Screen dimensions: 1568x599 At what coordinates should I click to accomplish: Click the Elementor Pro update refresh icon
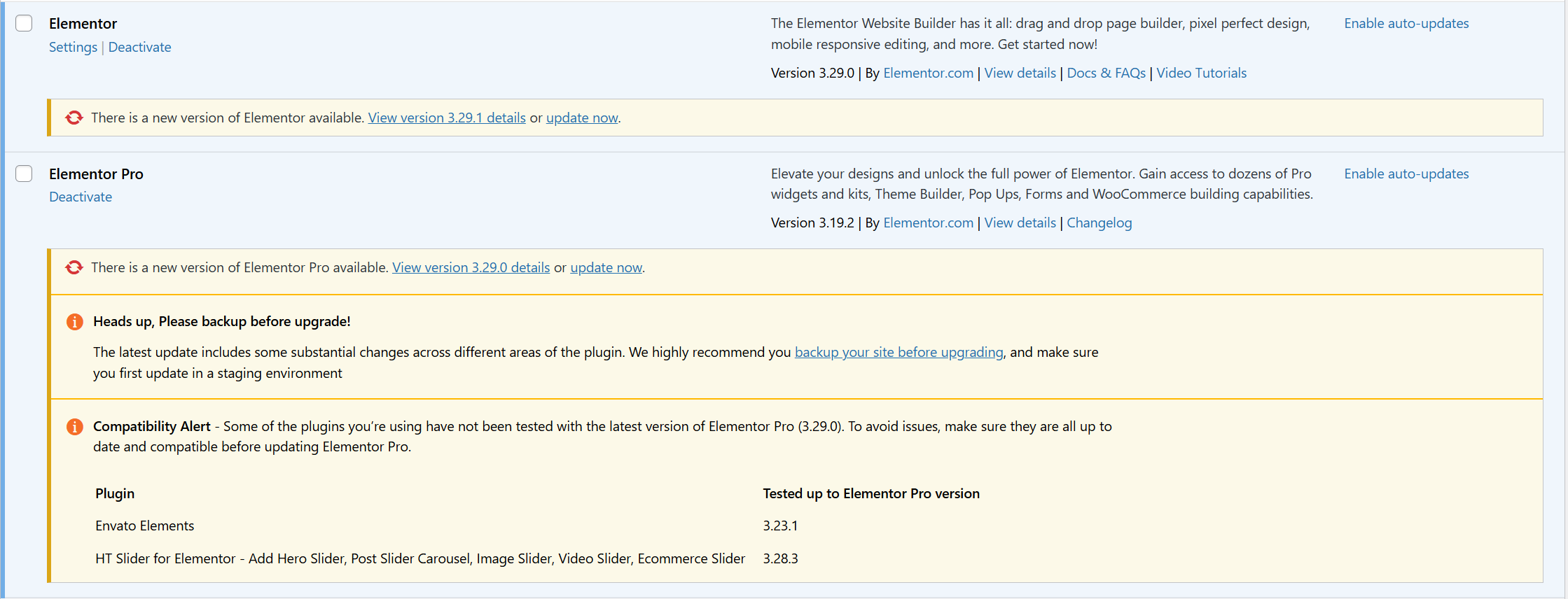(x=74, y=267)
